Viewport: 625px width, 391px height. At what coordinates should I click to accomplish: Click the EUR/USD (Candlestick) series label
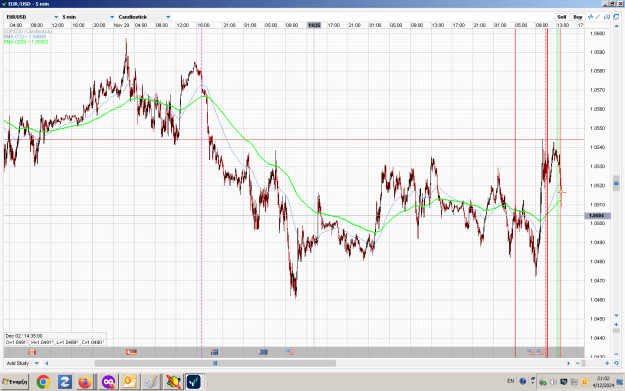click(x=28, y=31)
